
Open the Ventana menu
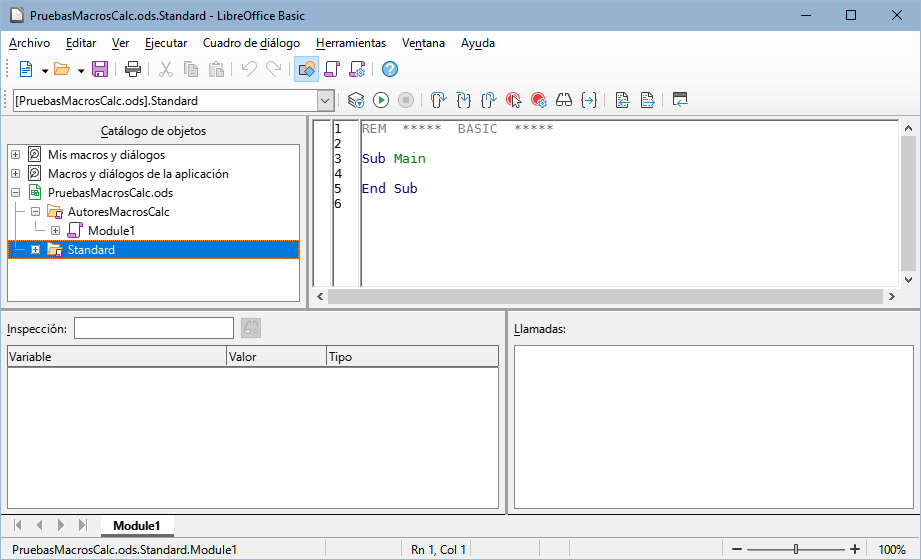[x=423, y=43]
